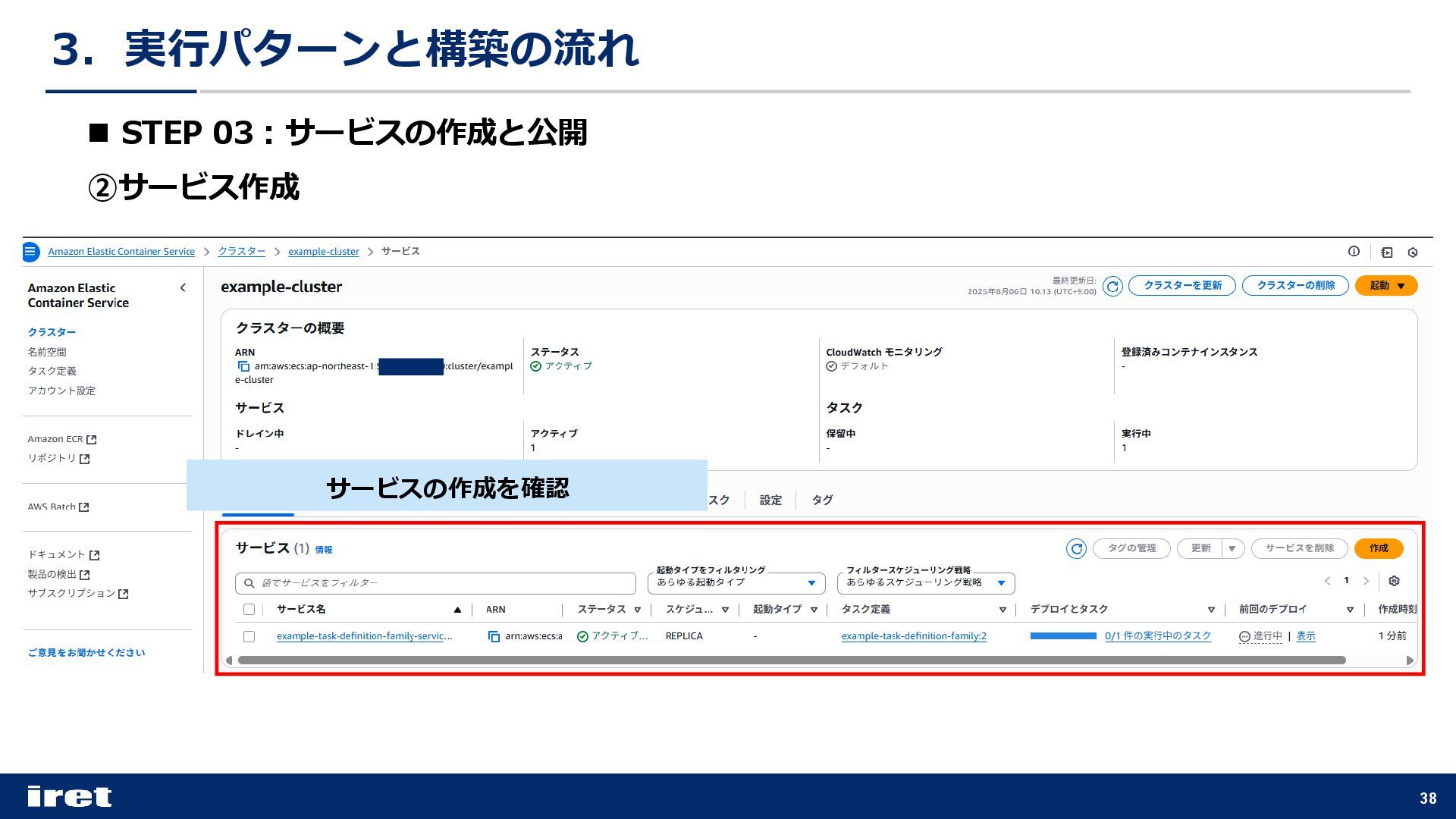Image resolution: width=1456 pixels, height=819 pixels.
Task: Open the example-task-definition-family-service link
Action: (364, 636)
